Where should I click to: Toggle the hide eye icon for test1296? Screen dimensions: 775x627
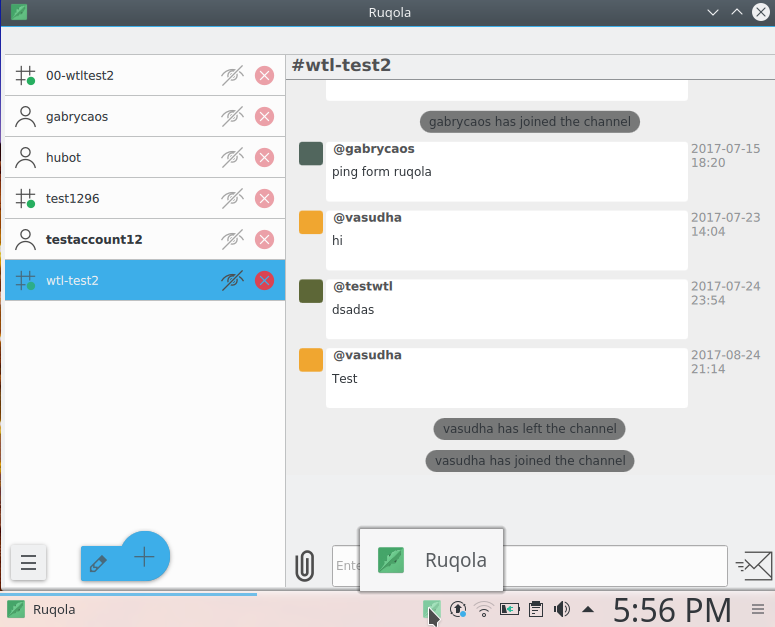coord(232,198)
